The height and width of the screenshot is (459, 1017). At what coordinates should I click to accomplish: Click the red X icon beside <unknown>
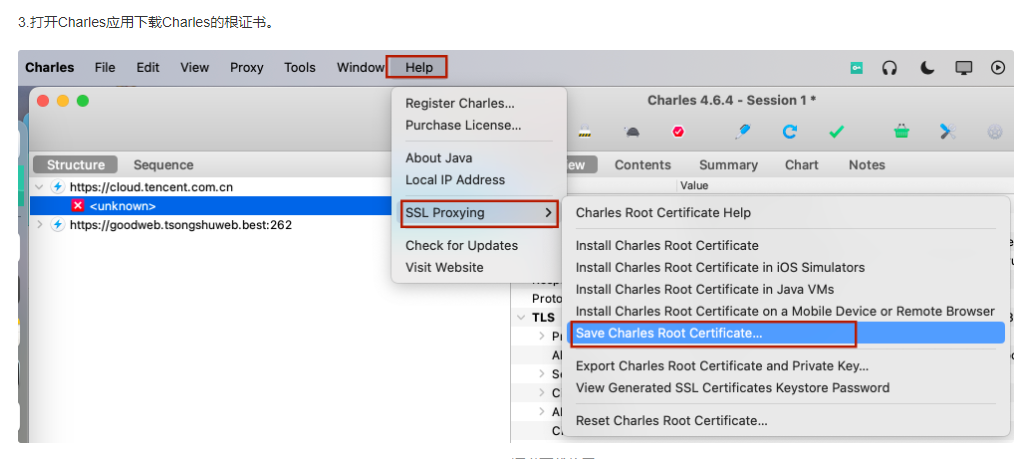pyautogui.click(x=78, y=206)
